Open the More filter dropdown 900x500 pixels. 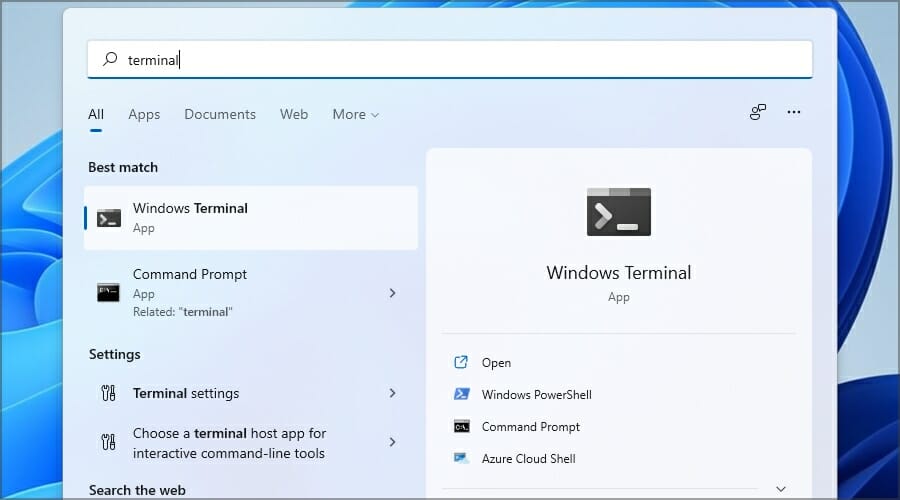point(355,114)
